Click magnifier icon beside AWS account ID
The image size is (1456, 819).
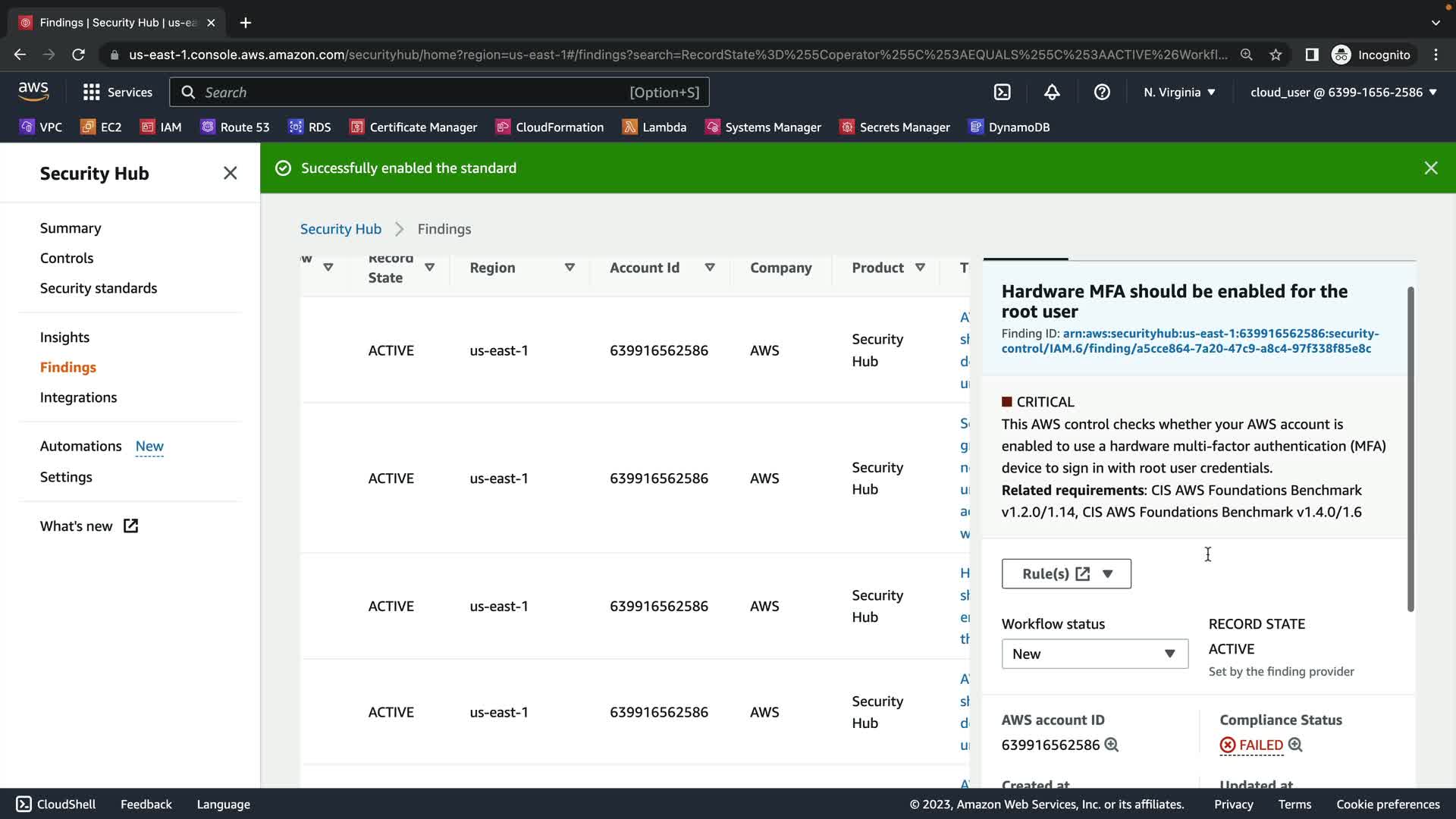1112,745
